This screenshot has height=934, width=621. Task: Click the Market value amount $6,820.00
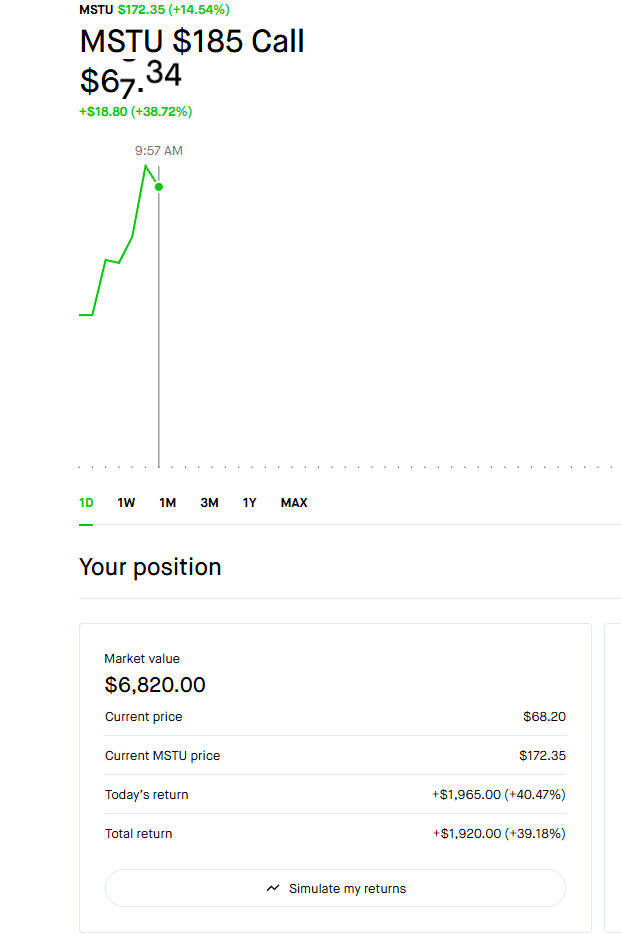tap(153, 685)
